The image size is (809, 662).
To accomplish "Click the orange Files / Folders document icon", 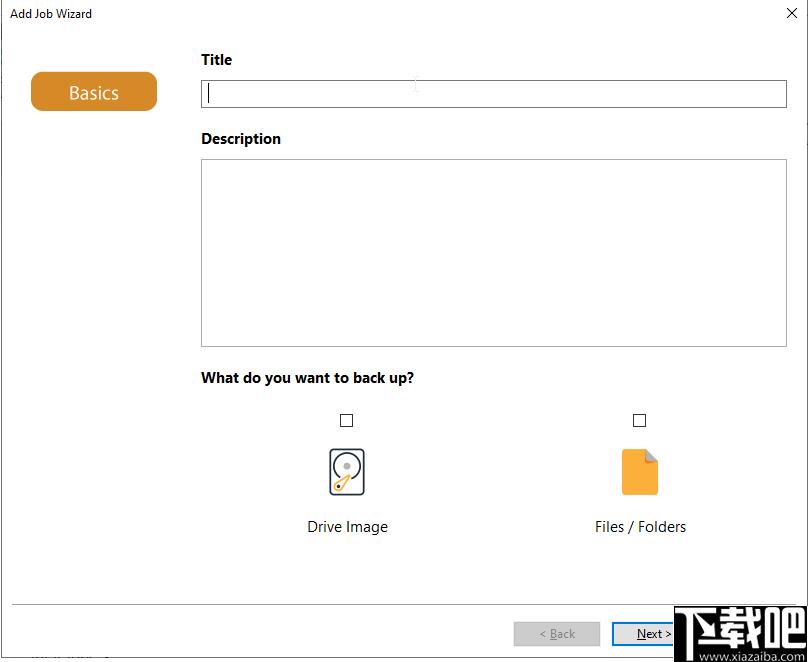I will point(639,472).
